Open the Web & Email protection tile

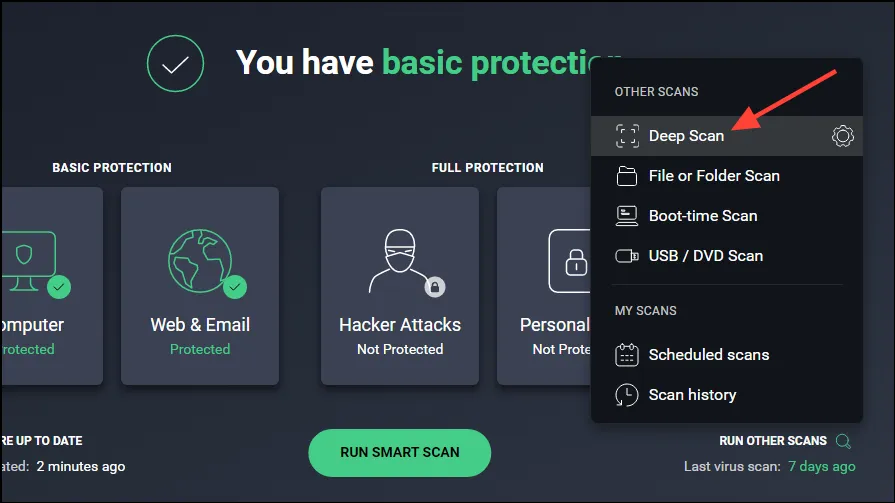point(200,286)
